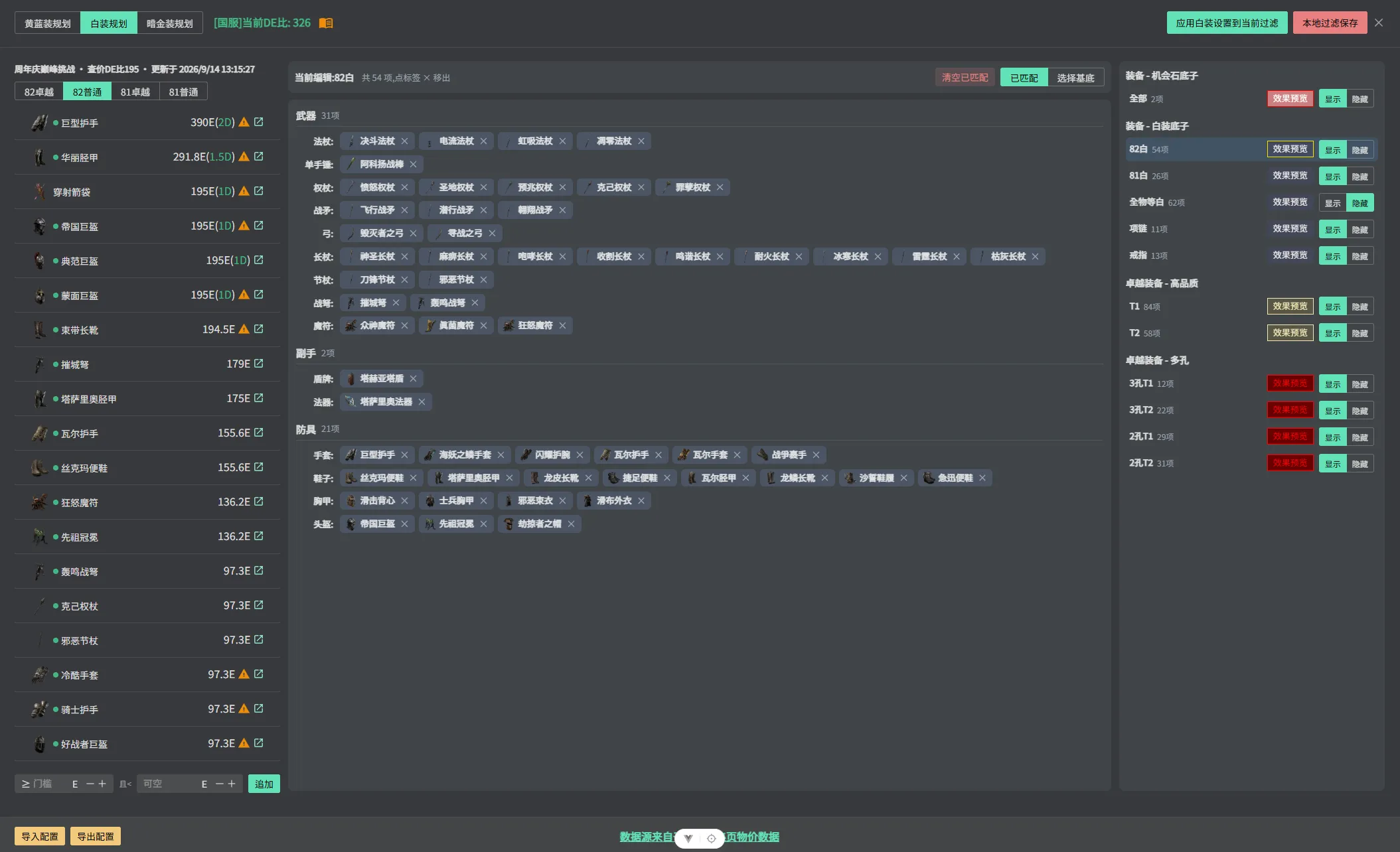Click 本地过滤保存 button

(x=1330, y=23)
